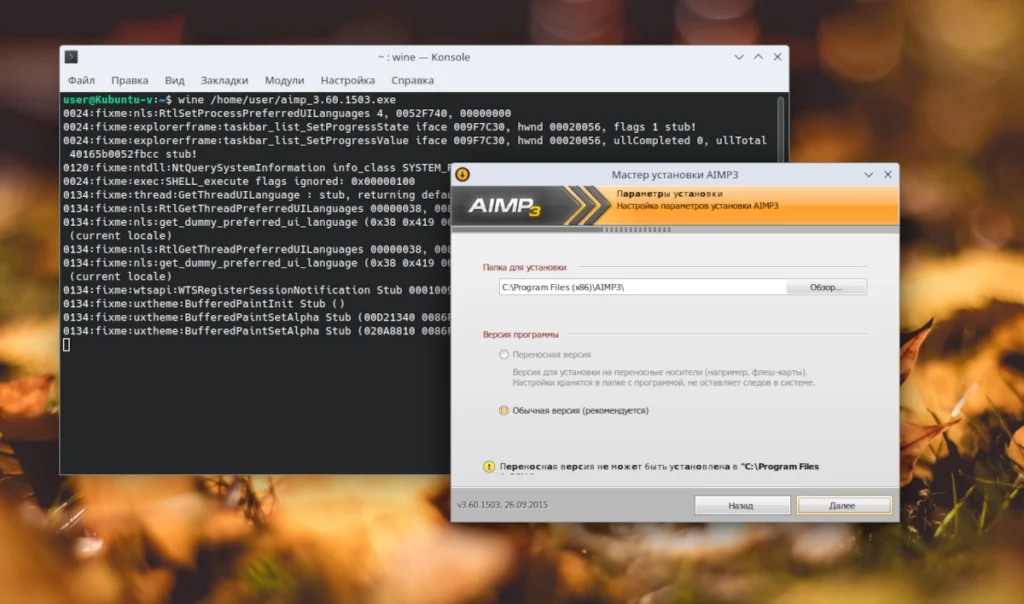Click the Konsole window title text
Screen dimensions: 1024x604
click(x=424, y=57)
